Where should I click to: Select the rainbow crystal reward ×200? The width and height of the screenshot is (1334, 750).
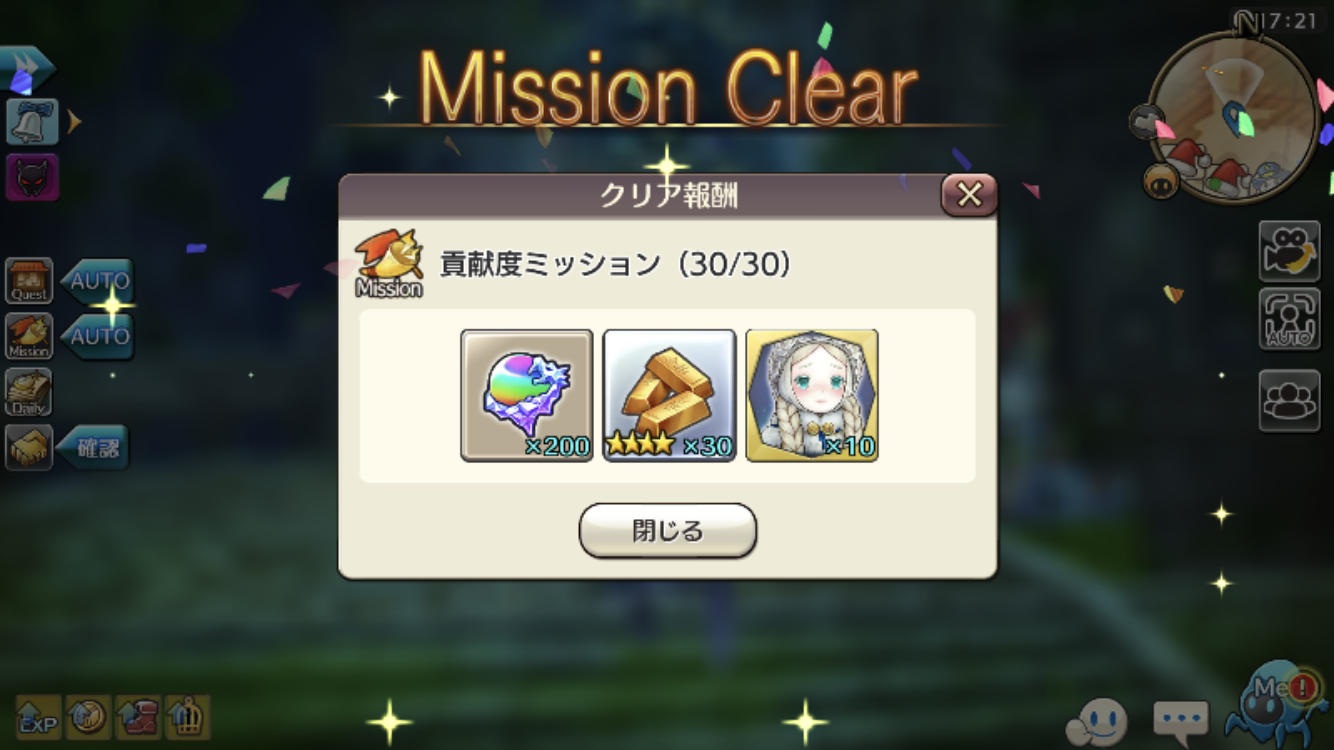pos(527,395)
